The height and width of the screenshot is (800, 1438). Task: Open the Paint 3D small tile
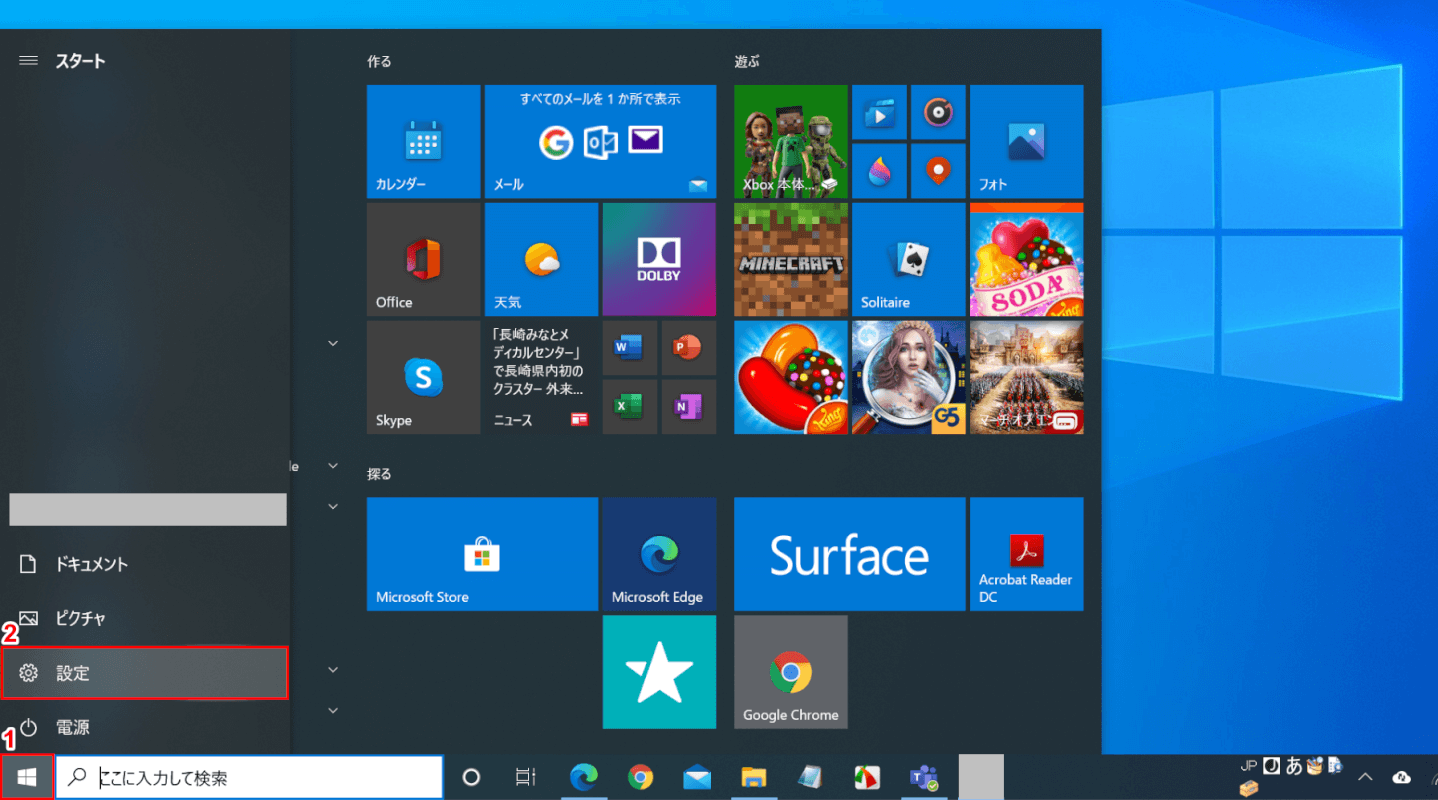879,171
